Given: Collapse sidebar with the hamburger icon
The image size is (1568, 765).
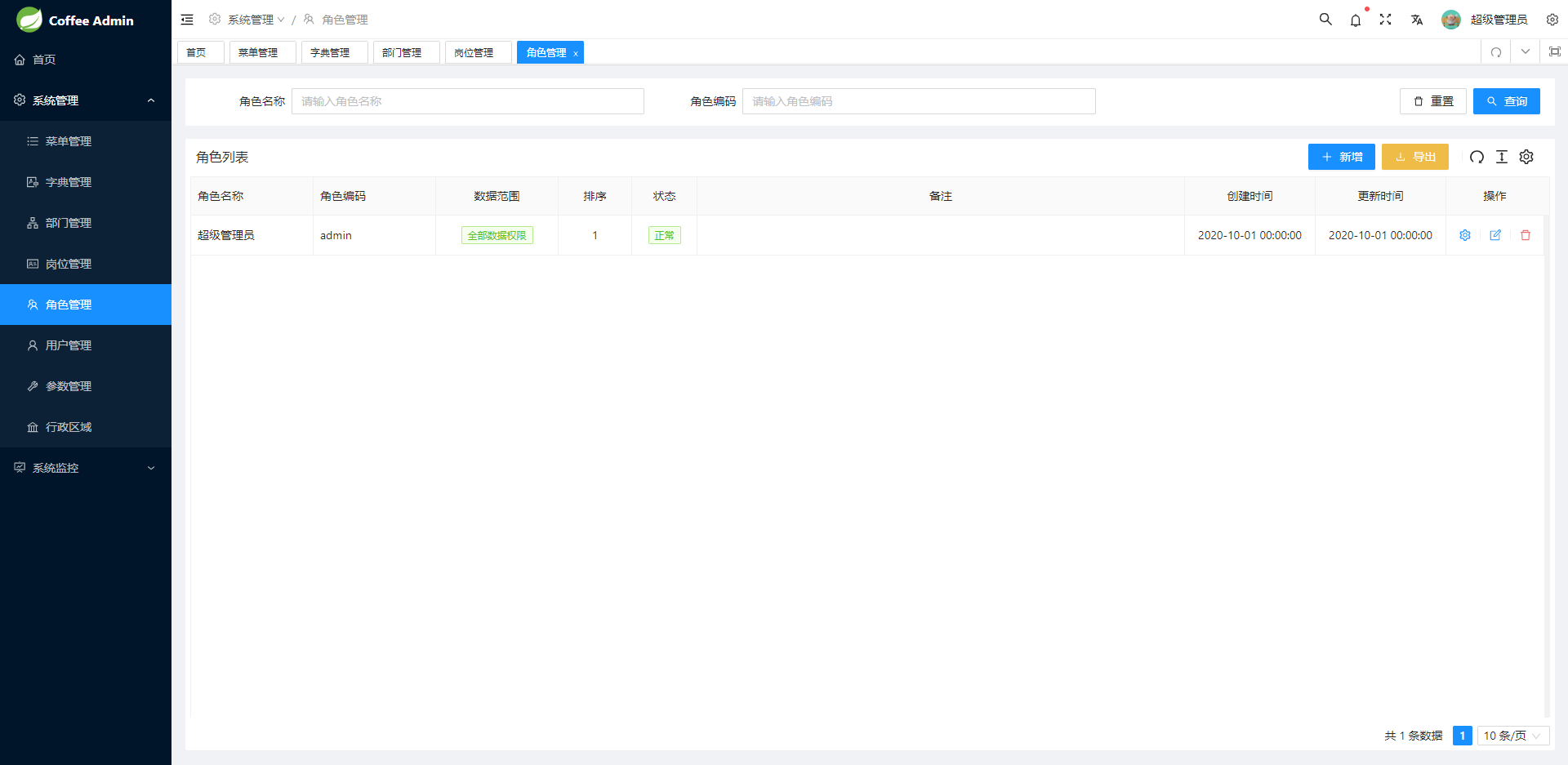Looking at the screenshot, I should pos(187,20).
